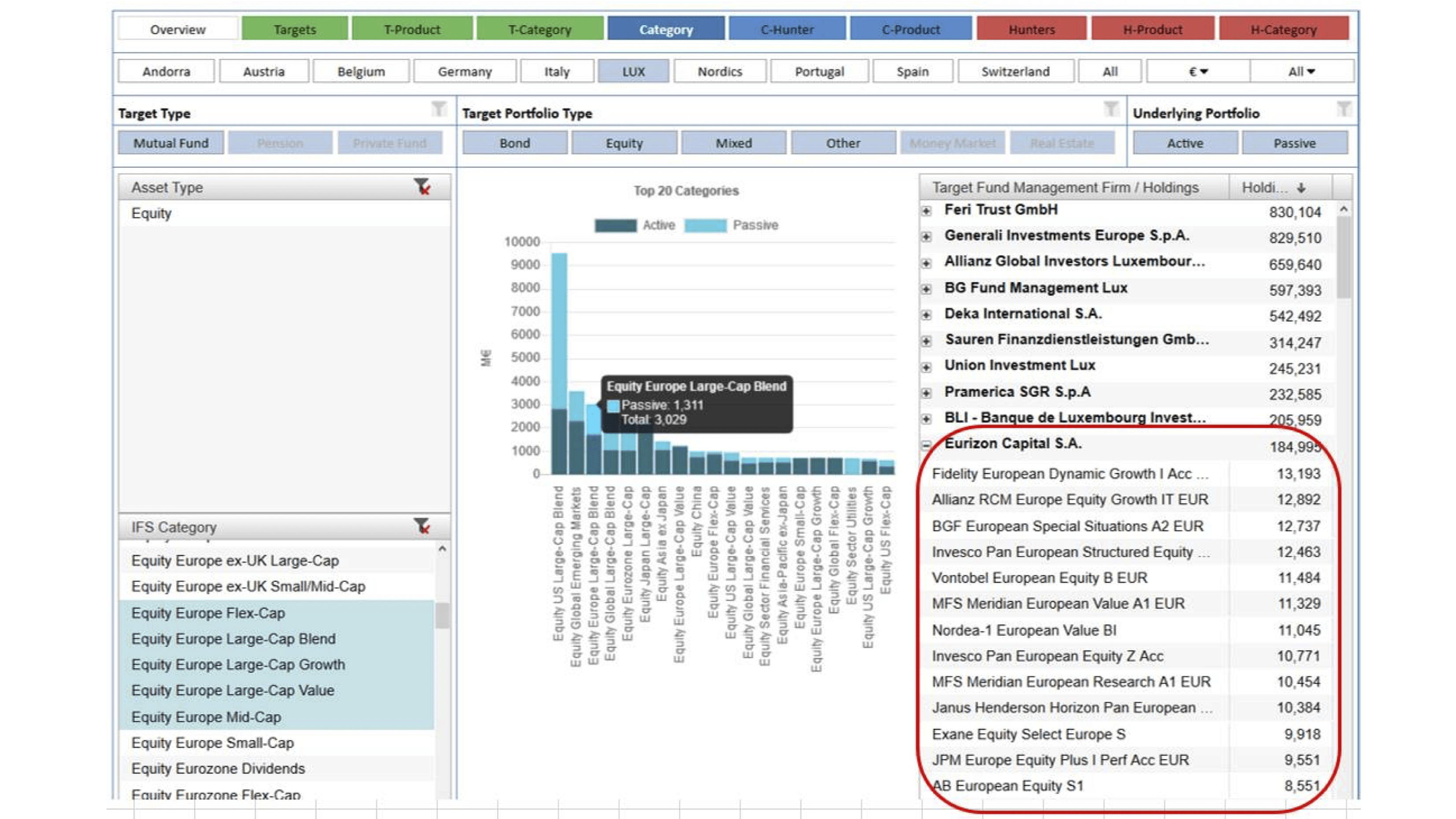This screenshot has width=1456, height=819.
Task: Toggle the Real Estate portfolio type
Action: [x=1062, y=143]
